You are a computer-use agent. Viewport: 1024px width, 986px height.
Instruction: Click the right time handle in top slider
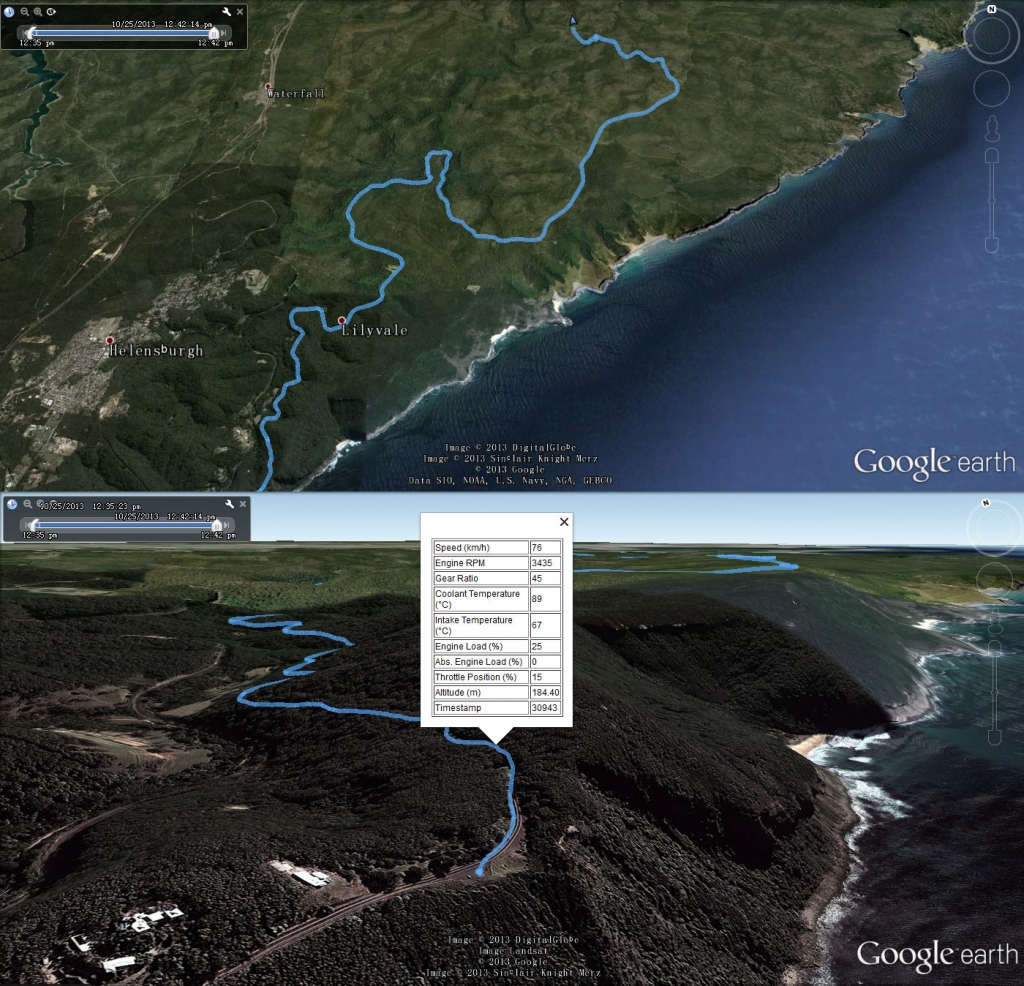213,33
